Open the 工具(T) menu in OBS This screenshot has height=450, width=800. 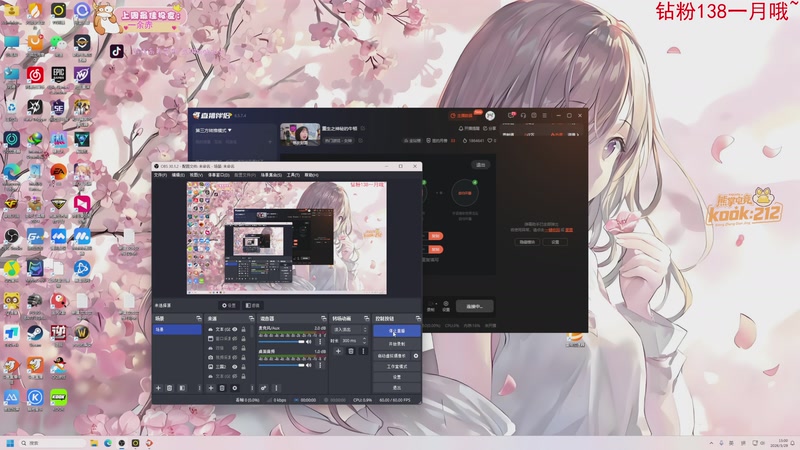293,175
